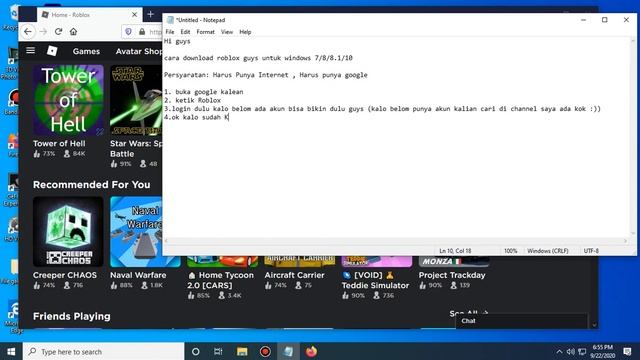Open the Games link in Roblox
The width and height of the screenshot is (640, 360).
click(86, 51)
